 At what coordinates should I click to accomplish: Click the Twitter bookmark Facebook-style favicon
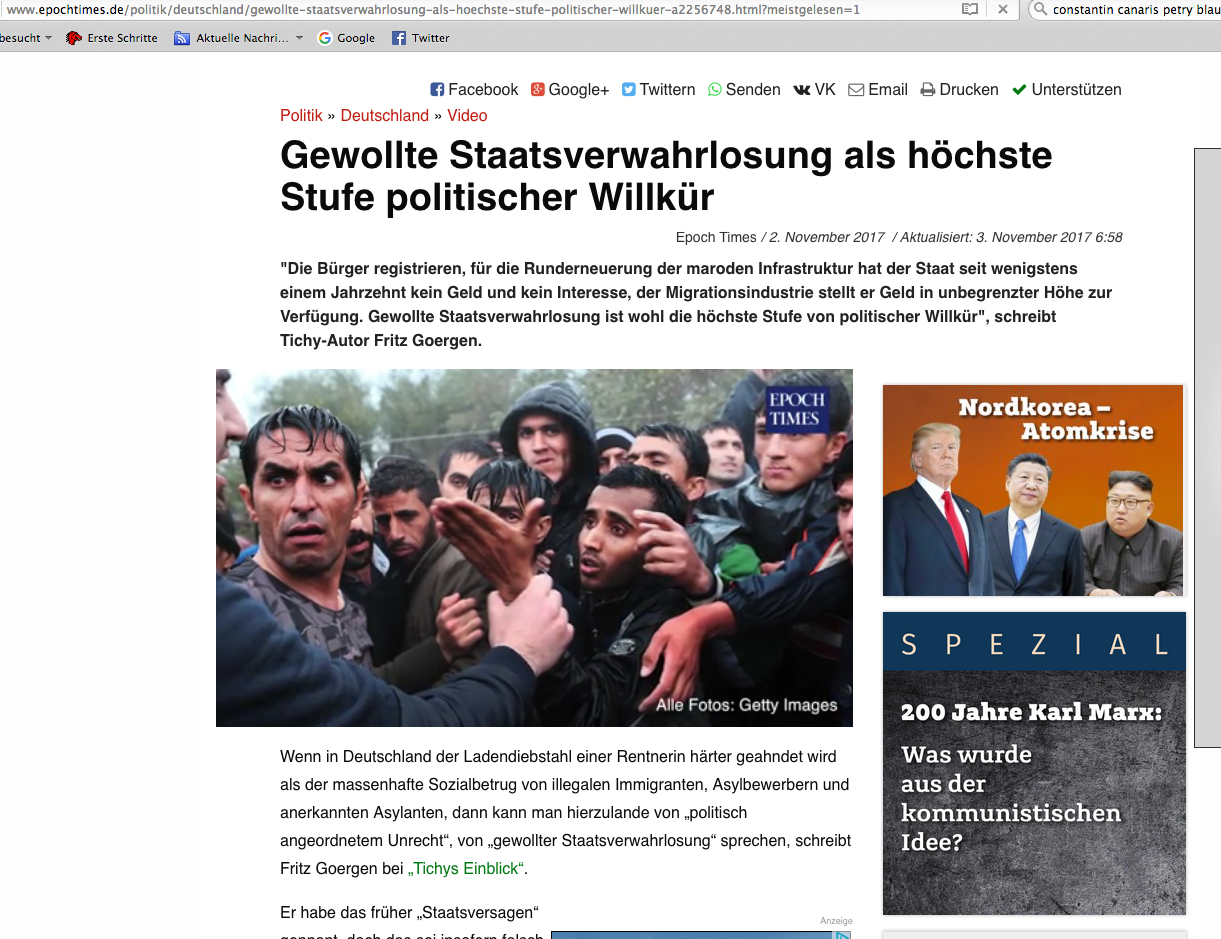click(x=399, y=38)
